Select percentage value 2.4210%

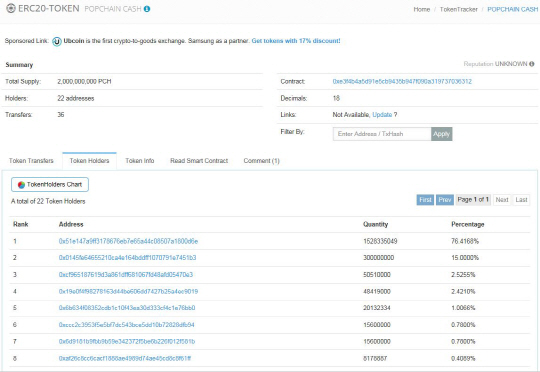click(463, 291)
